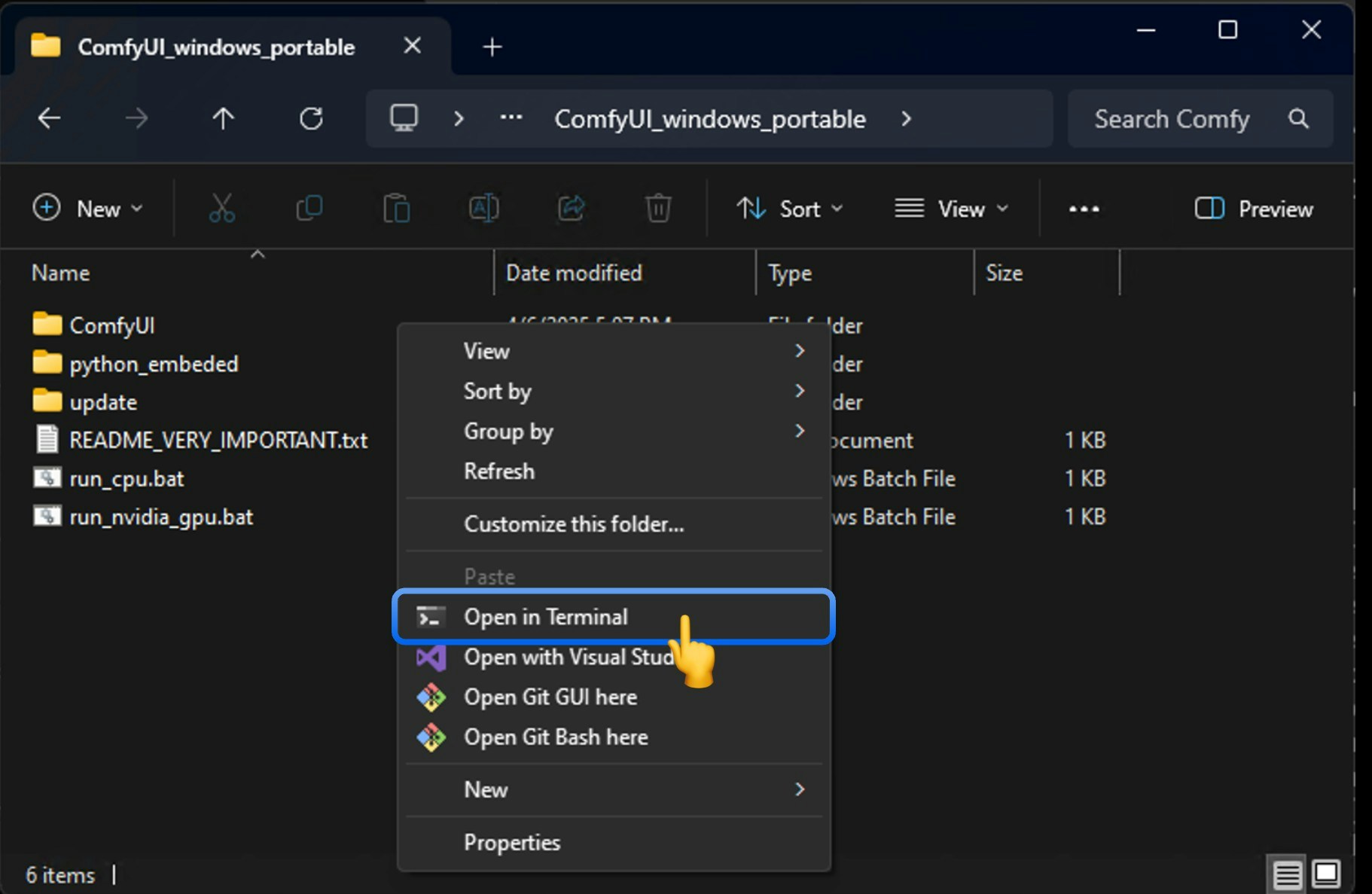Toggle the Preview pane

coord(1253,209)
